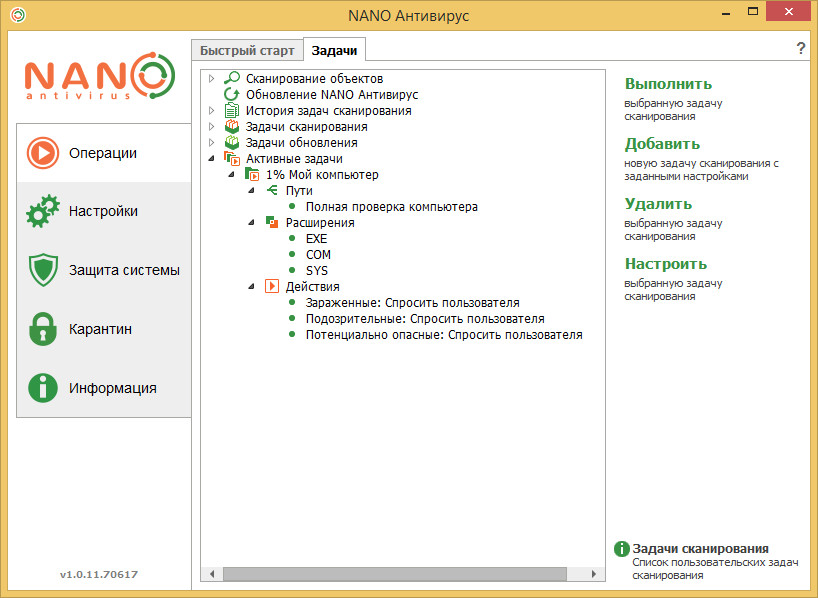Image resolution: width=818 pixels, height=598 pixels.
Task: Click the Расширения squares icon
Action: pos(272,222)
